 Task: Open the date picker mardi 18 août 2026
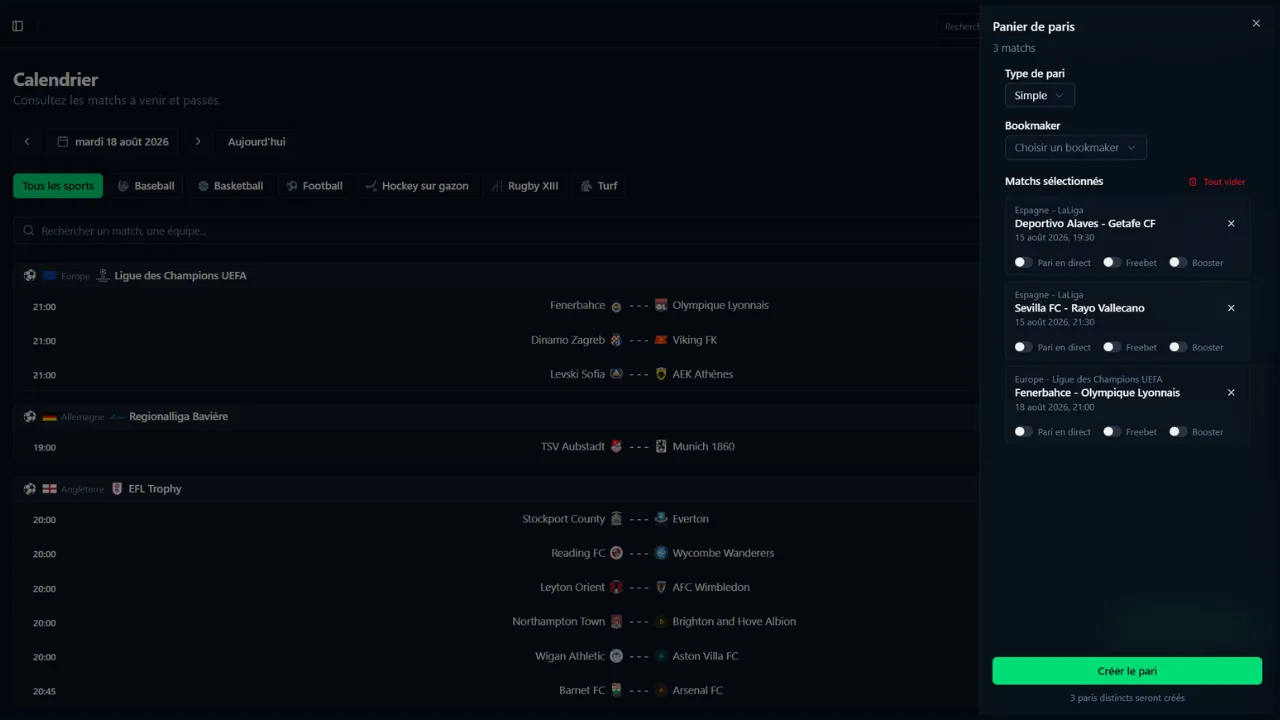pos(113,142)
